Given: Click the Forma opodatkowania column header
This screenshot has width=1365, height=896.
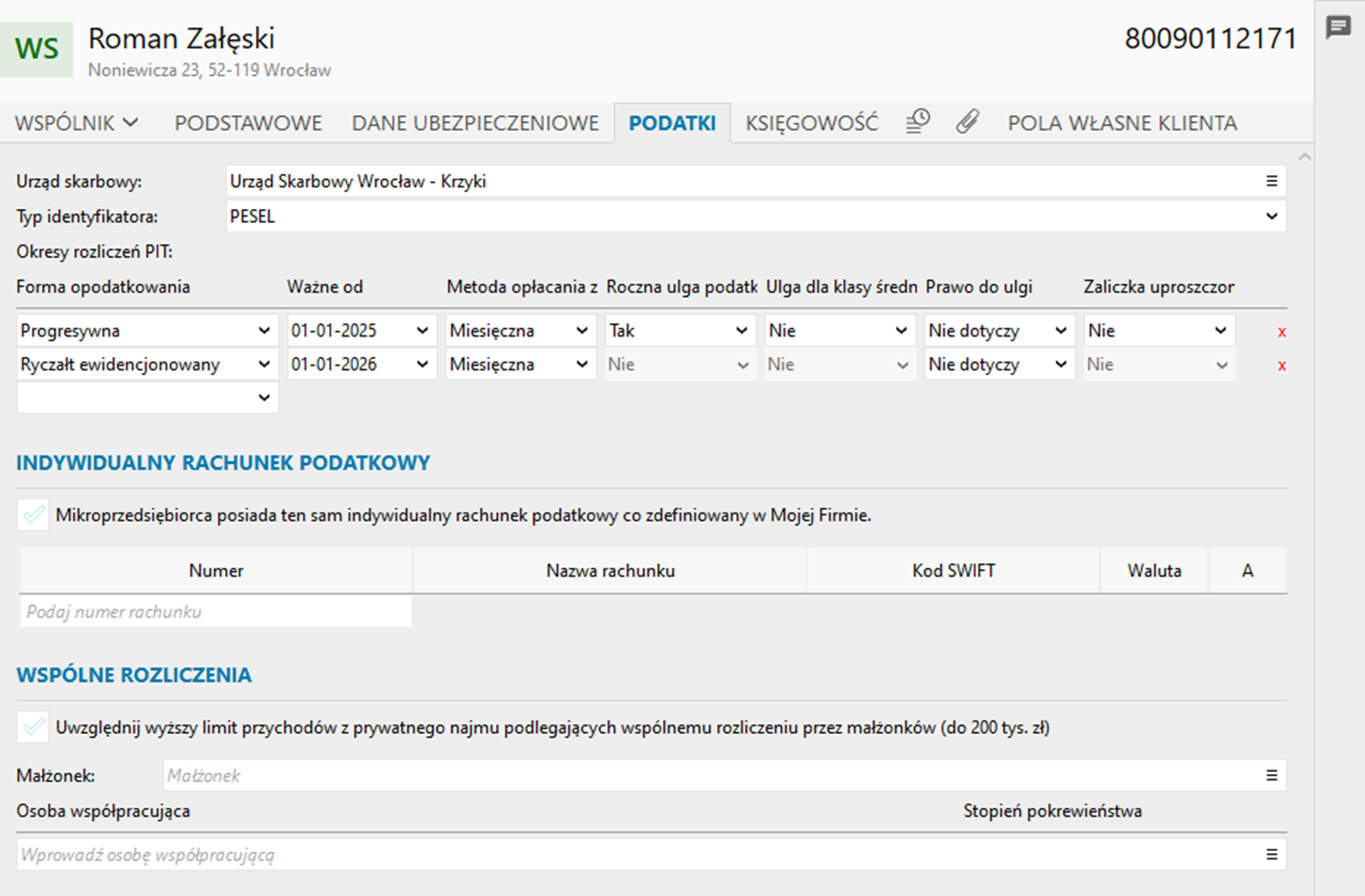Looking at the screenshot, I should [x=103, y=287].
